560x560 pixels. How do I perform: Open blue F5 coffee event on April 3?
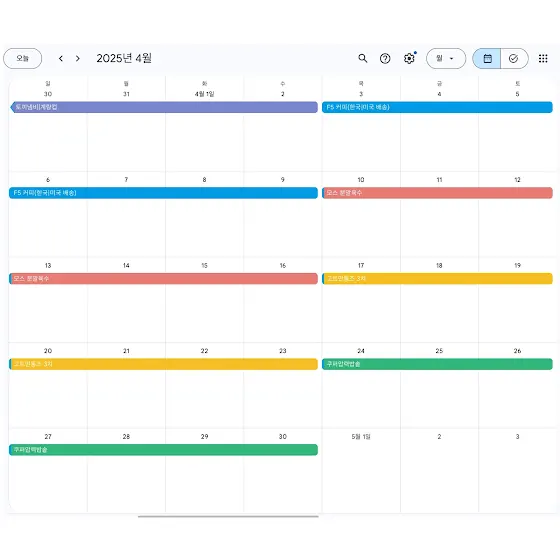pyautogui.click(x=437, y=107)
